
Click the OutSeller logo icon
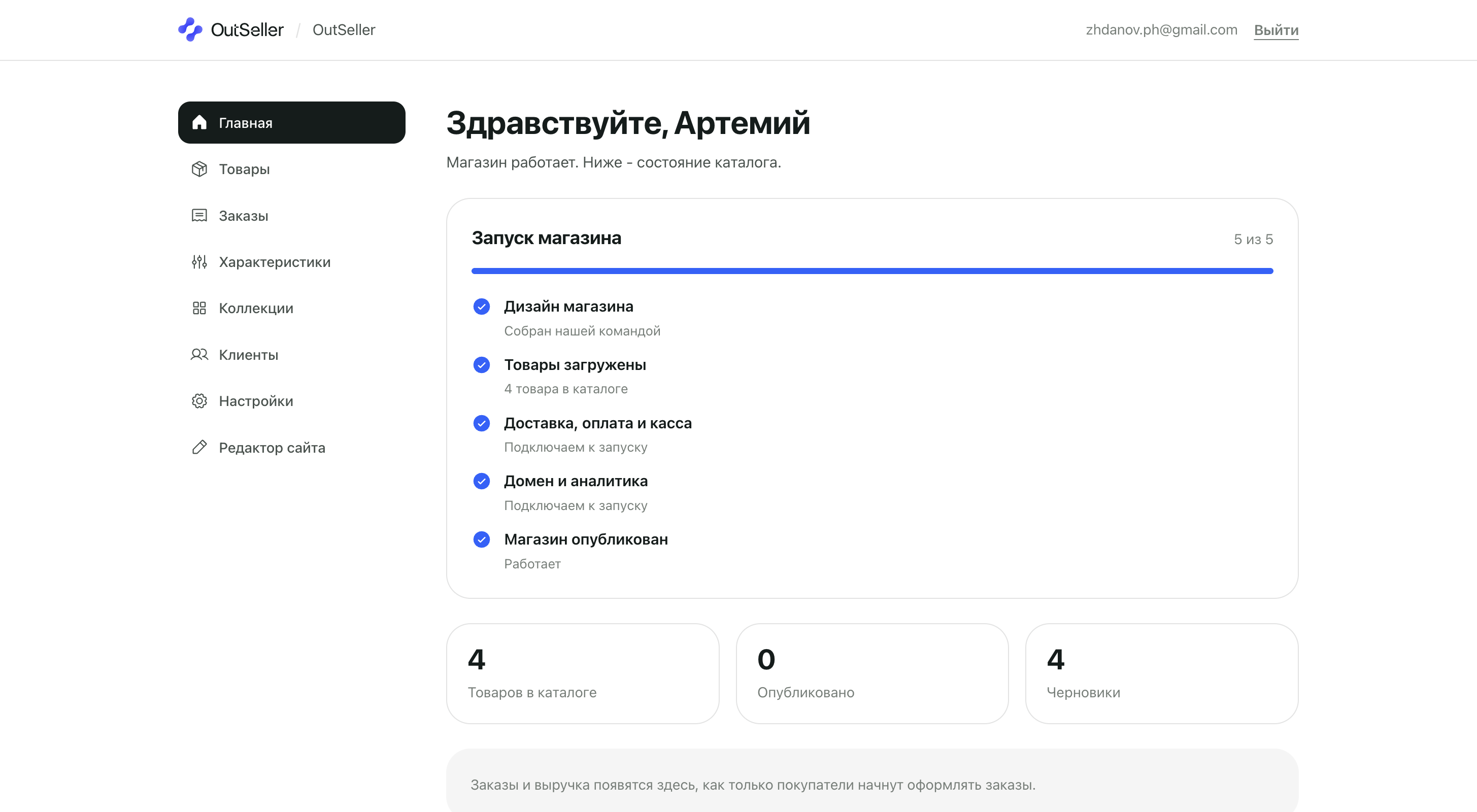pos(190,29)
